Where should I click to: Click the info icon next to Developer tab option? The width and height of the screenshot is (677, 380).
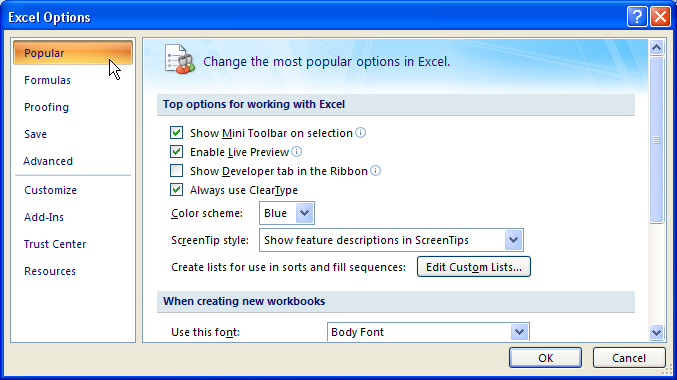pos(376,171)
